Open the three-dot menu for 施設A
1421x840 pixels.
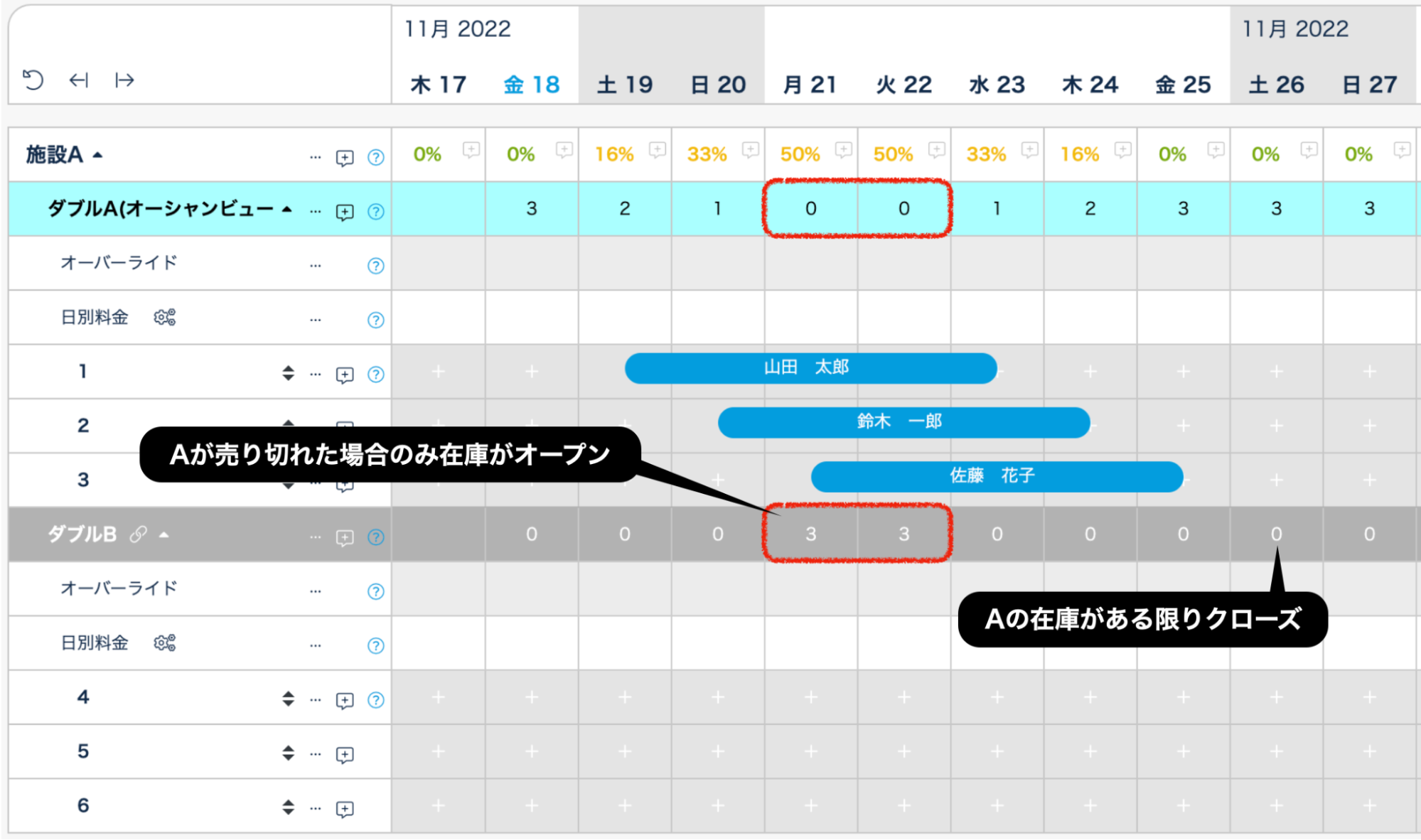[316, 157]
